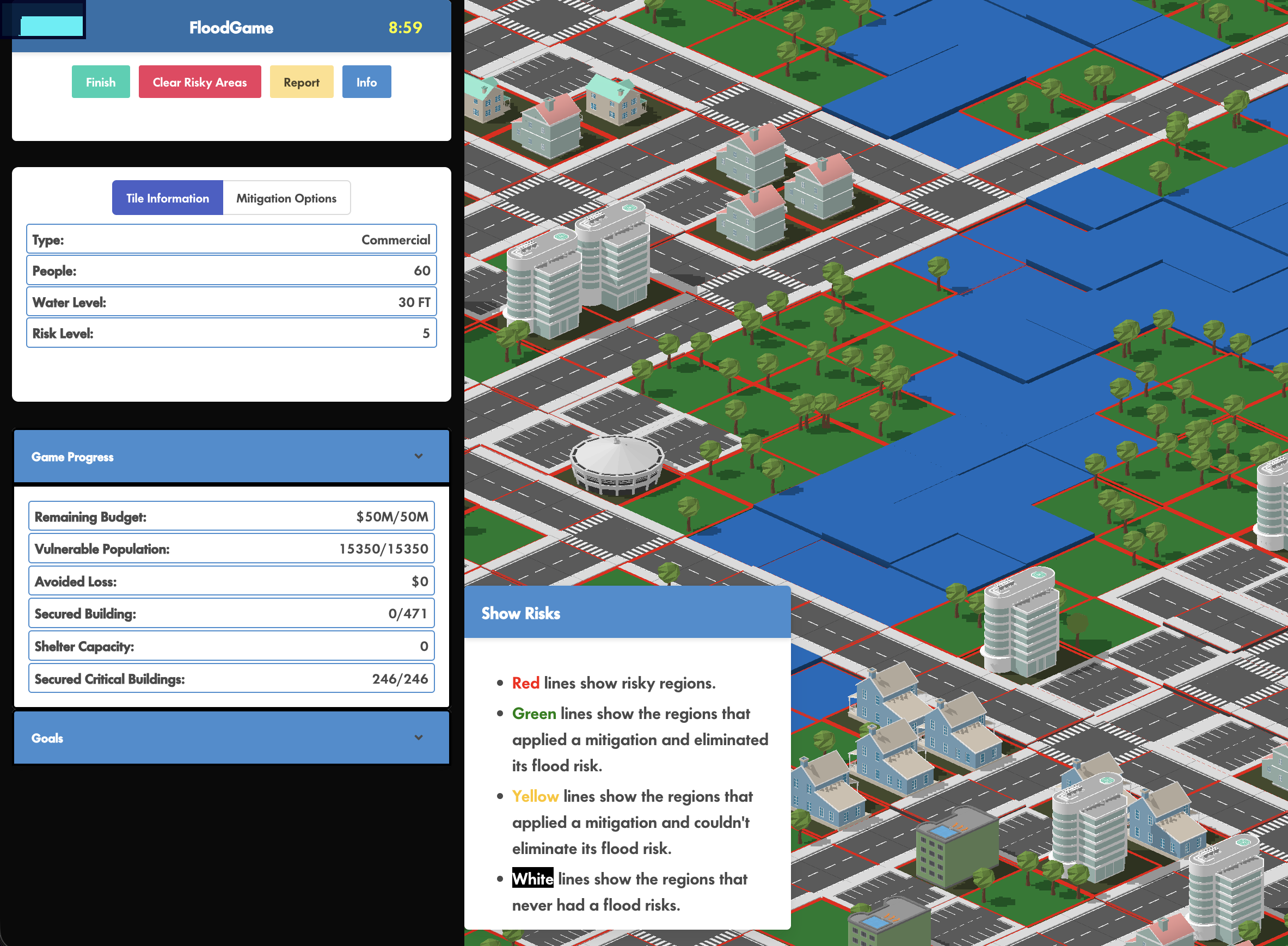Click the FloodGame title
The image size is (1288, 946).
pos(231,27)
